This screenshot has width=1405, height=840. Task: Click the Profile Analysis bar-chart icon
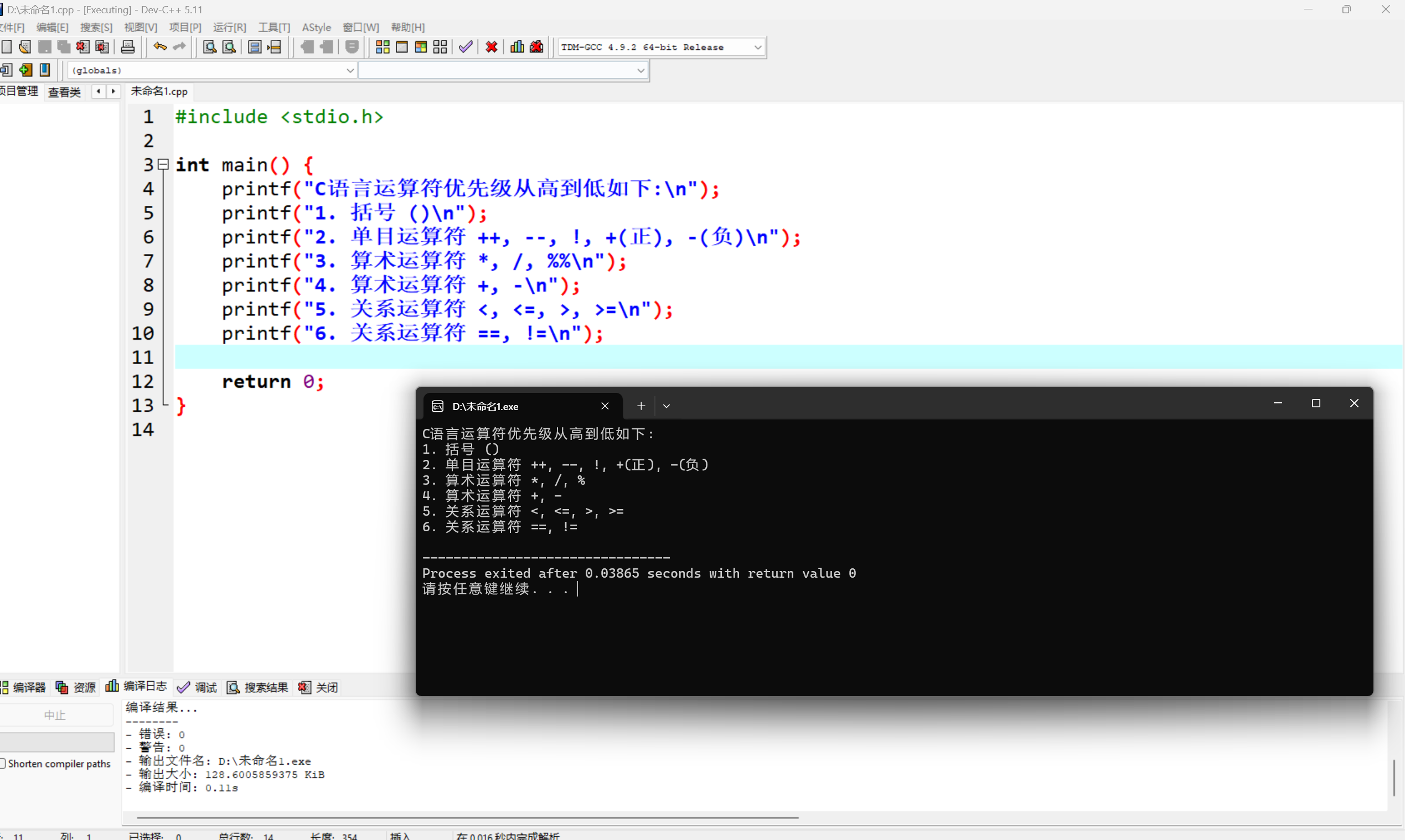pos(517,47)
